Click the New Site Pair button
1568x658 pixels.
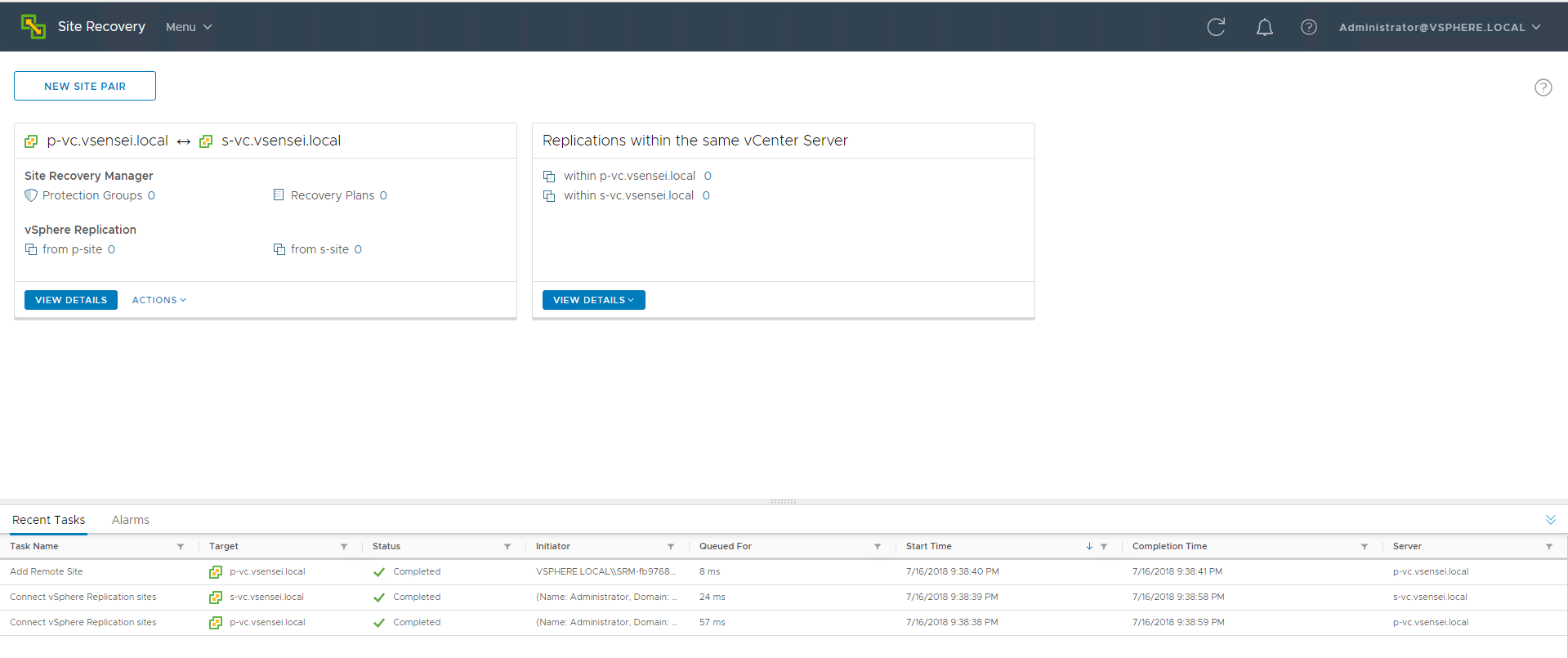tap(85, 86)
